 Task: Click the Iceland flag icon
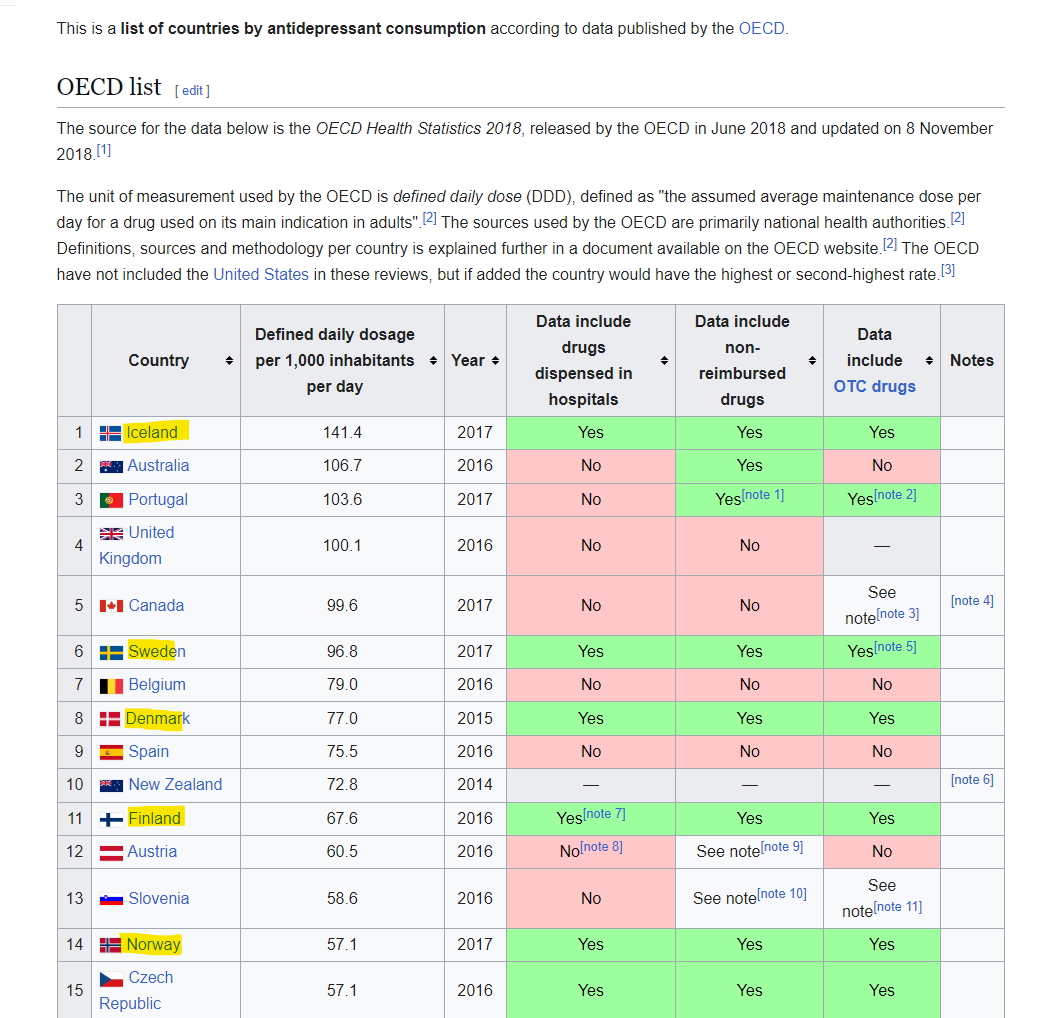111,433
